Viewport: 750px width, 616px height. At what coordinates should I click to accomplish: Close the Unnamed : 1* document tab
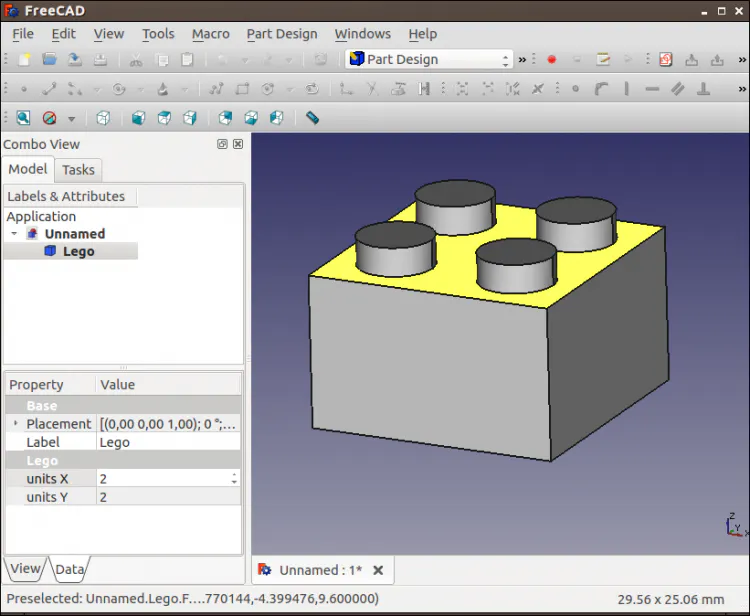pyautogui.click(x=378, y=570)
